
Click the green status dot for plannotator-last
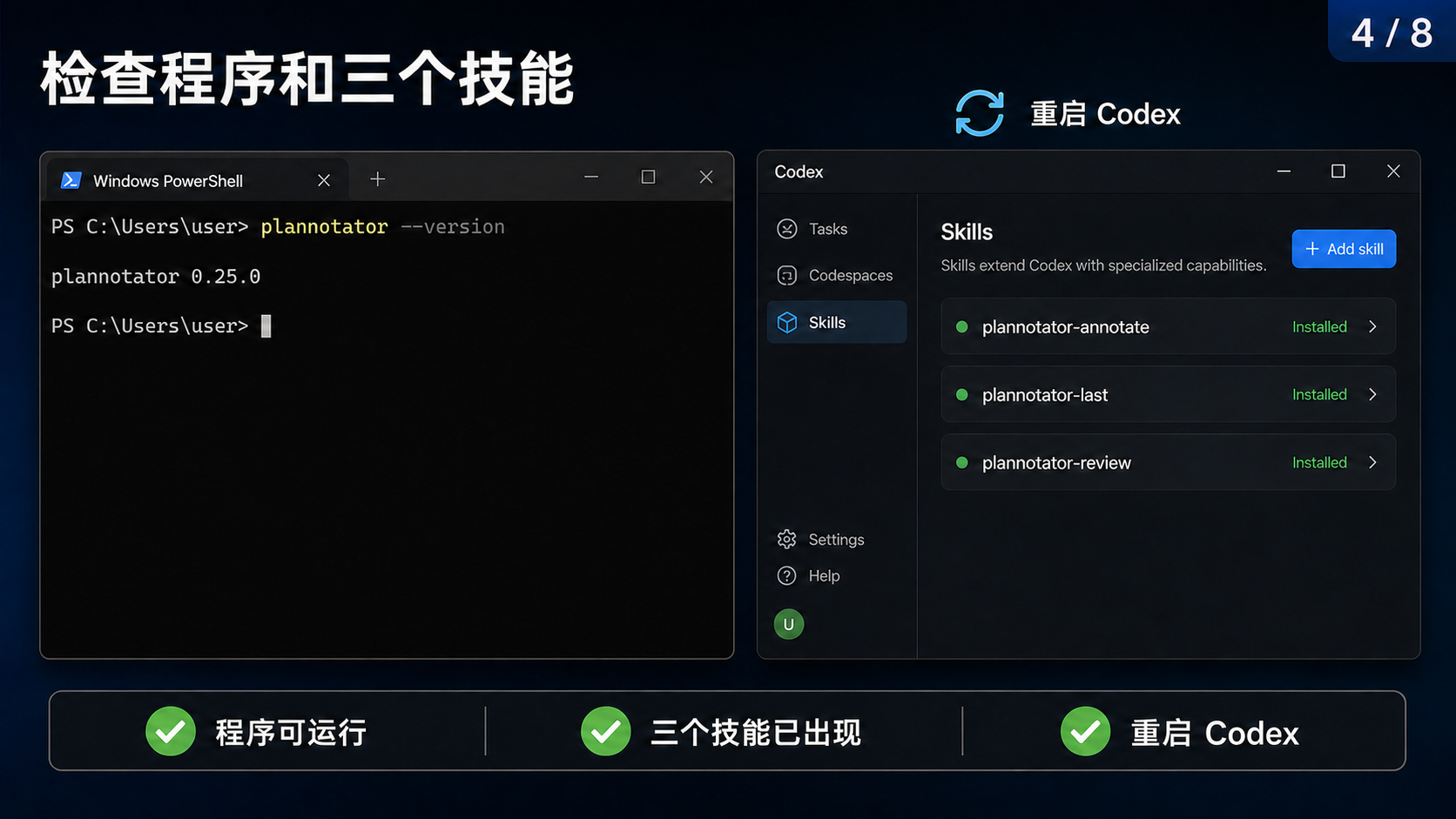click(962, 395)
